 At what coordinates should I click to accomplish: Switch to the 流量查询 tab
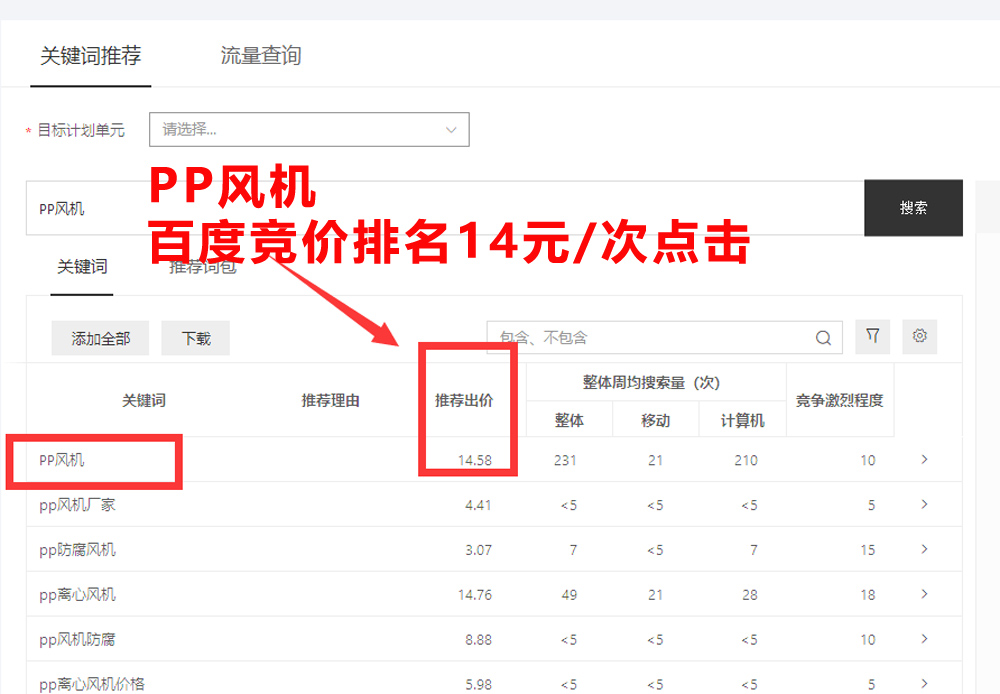tap(259, 57)
